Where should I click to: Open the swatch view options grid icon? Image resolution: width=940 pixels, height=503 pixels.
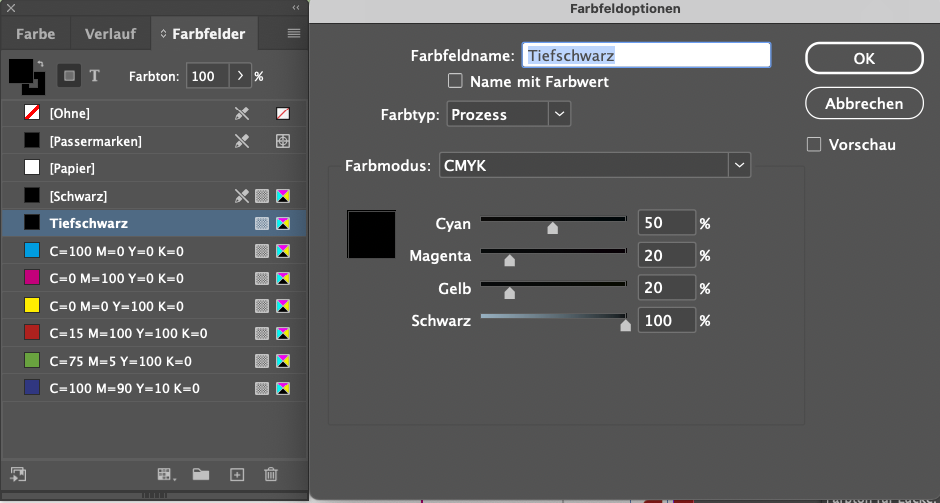pyautogui.click(x=166, y=474)
